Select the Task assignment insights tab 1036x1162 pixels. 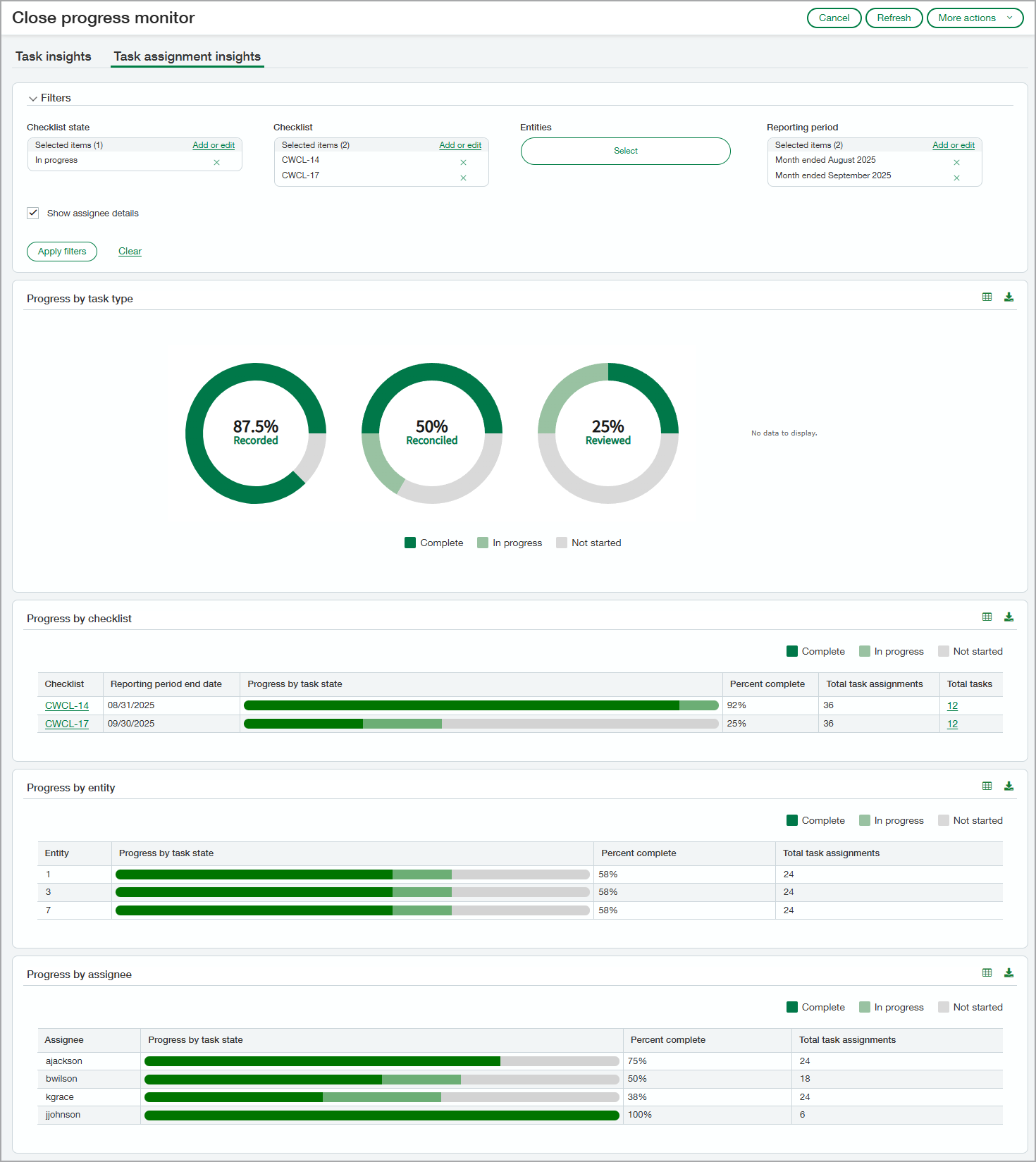187,56
